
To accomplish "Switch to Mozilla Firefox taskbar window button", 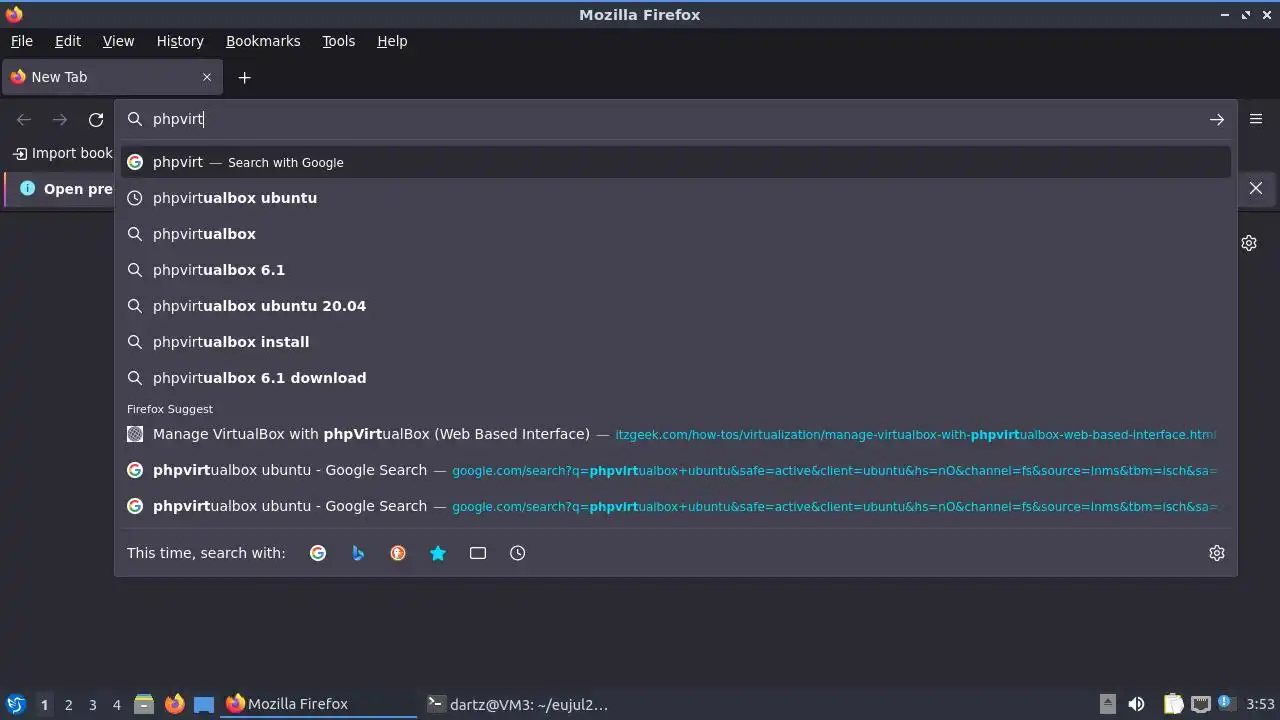I will pos(318,704).
